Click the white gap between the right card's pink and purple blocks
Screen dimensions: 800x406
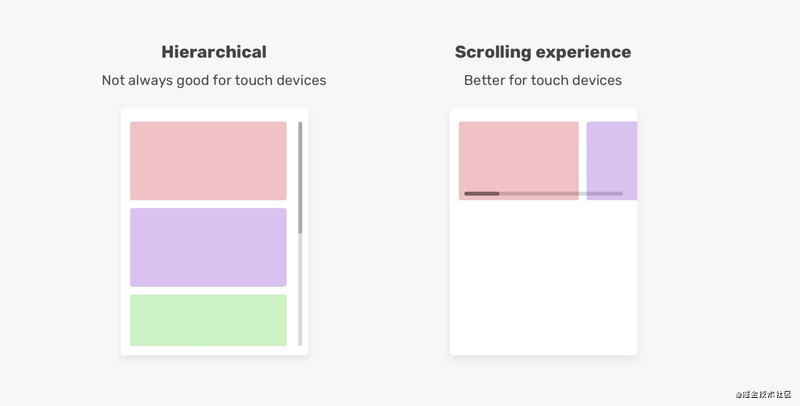tap(583, 161)
